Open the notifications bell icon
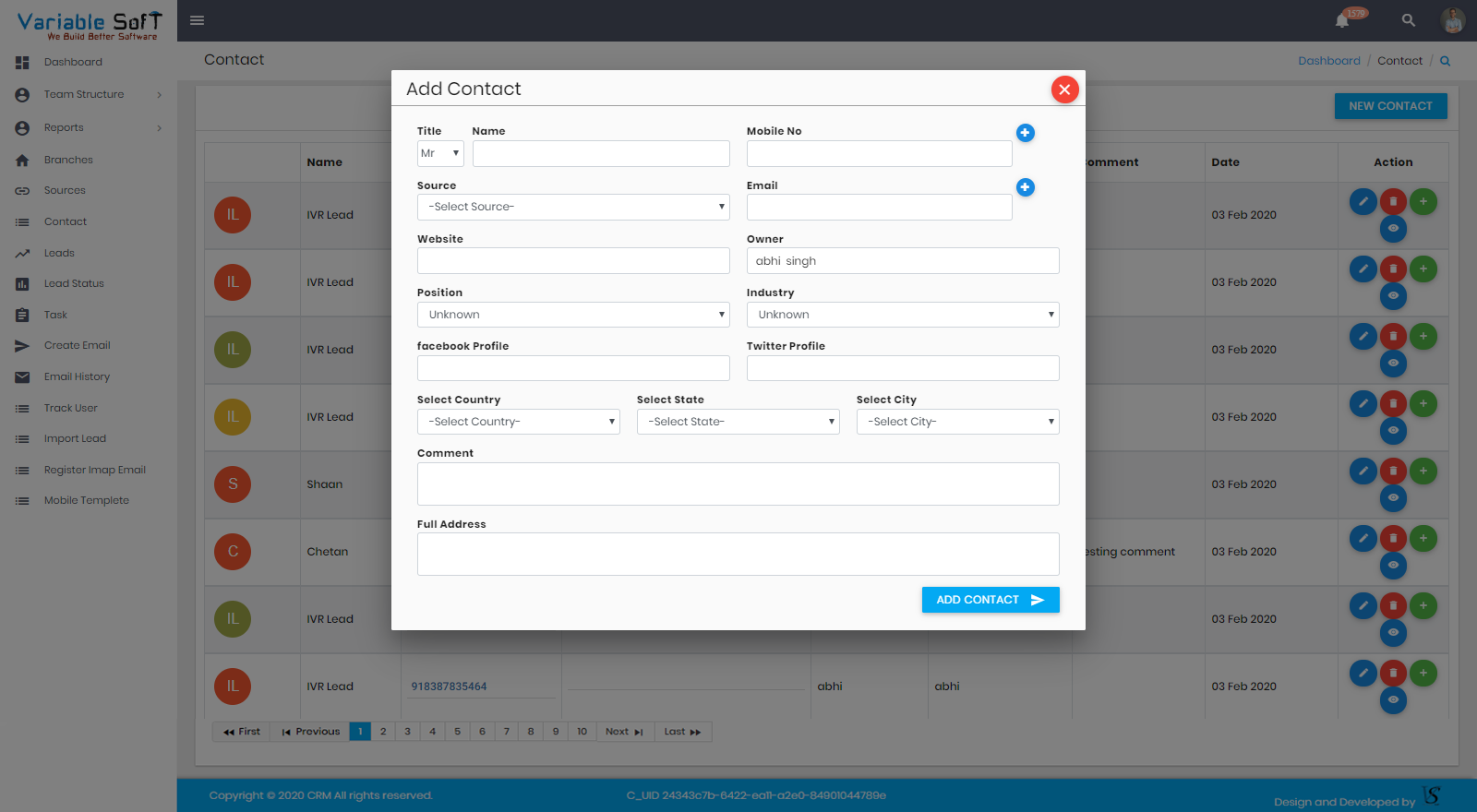This screenshot has width=1477, height=812. (1342, 20)
